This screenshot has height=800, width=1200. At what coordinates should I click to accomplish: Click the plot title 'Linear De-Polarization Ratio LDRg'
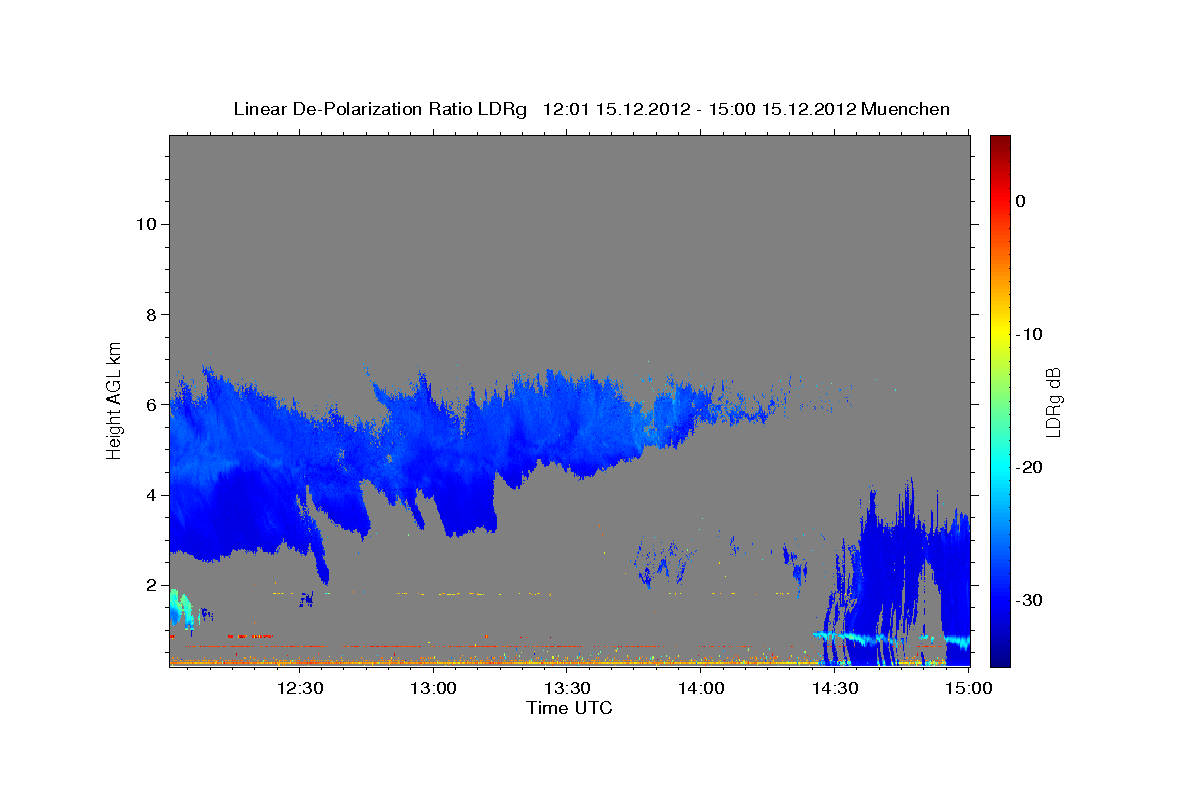380,109
